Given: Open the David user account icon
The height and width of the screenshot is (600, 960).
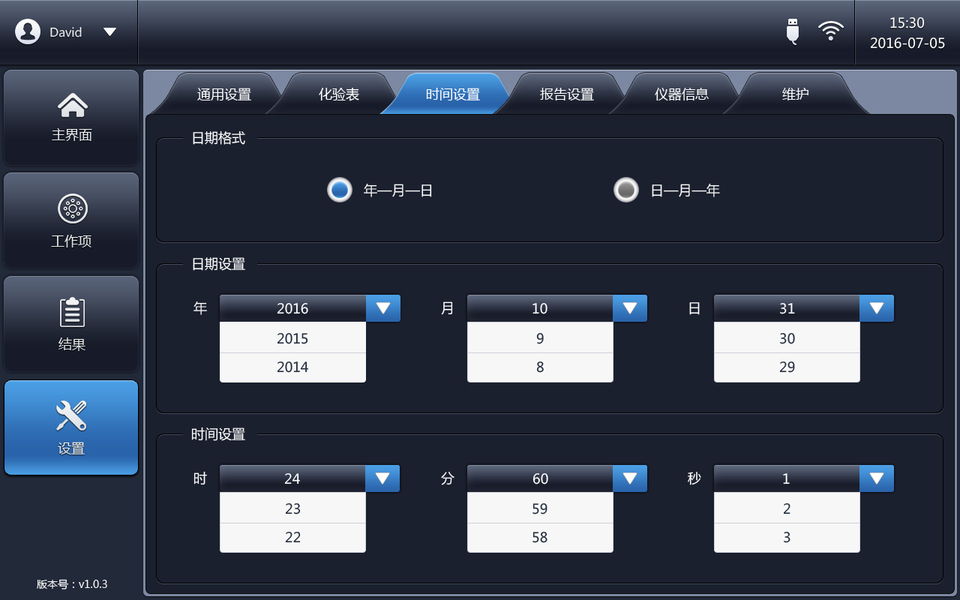Looking at the screenshot, I should pyautogui.click(x=28, y=32).
